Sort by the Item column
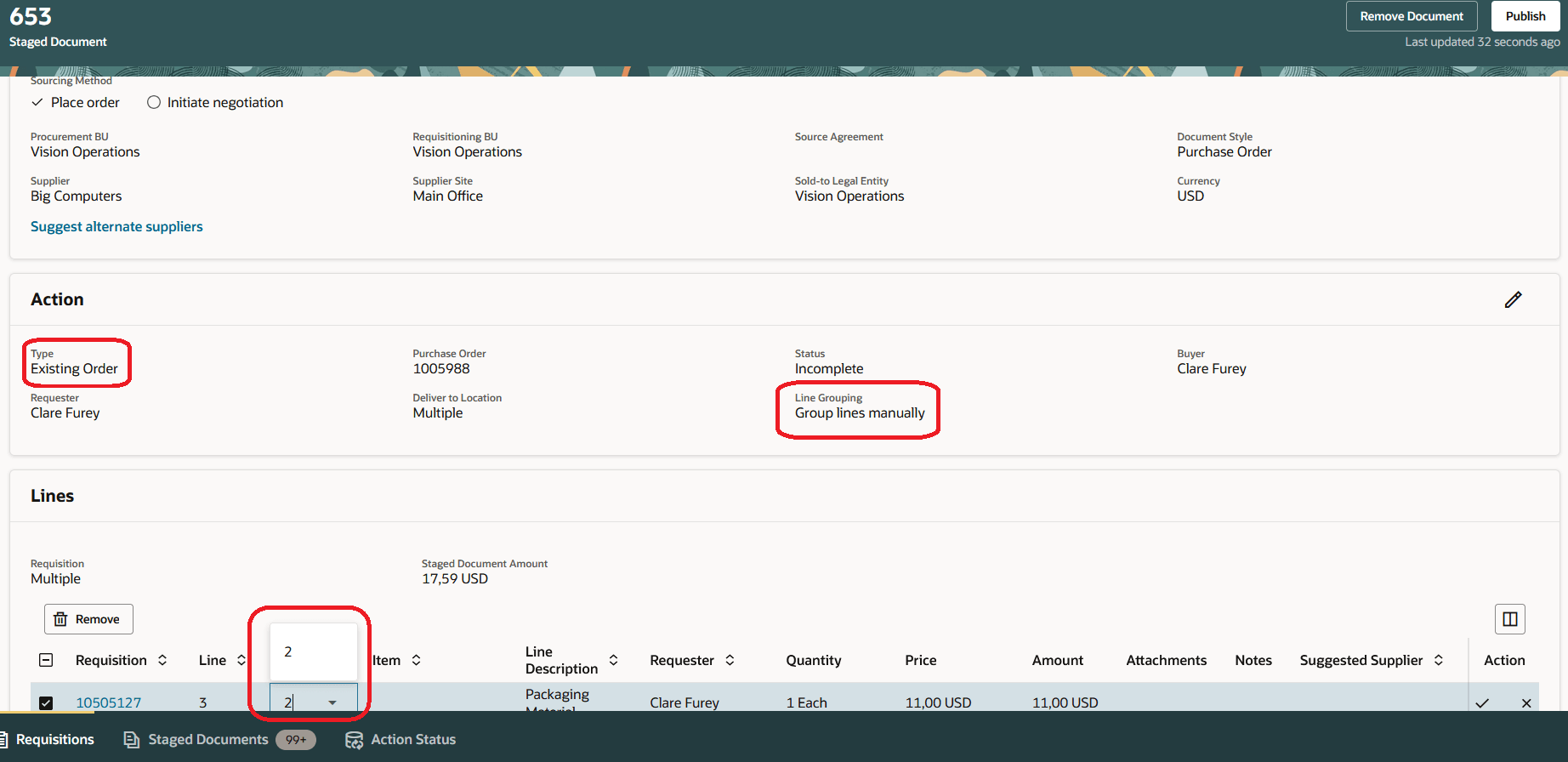Viewport: 1568px width, 762px height. click(417, 660)
